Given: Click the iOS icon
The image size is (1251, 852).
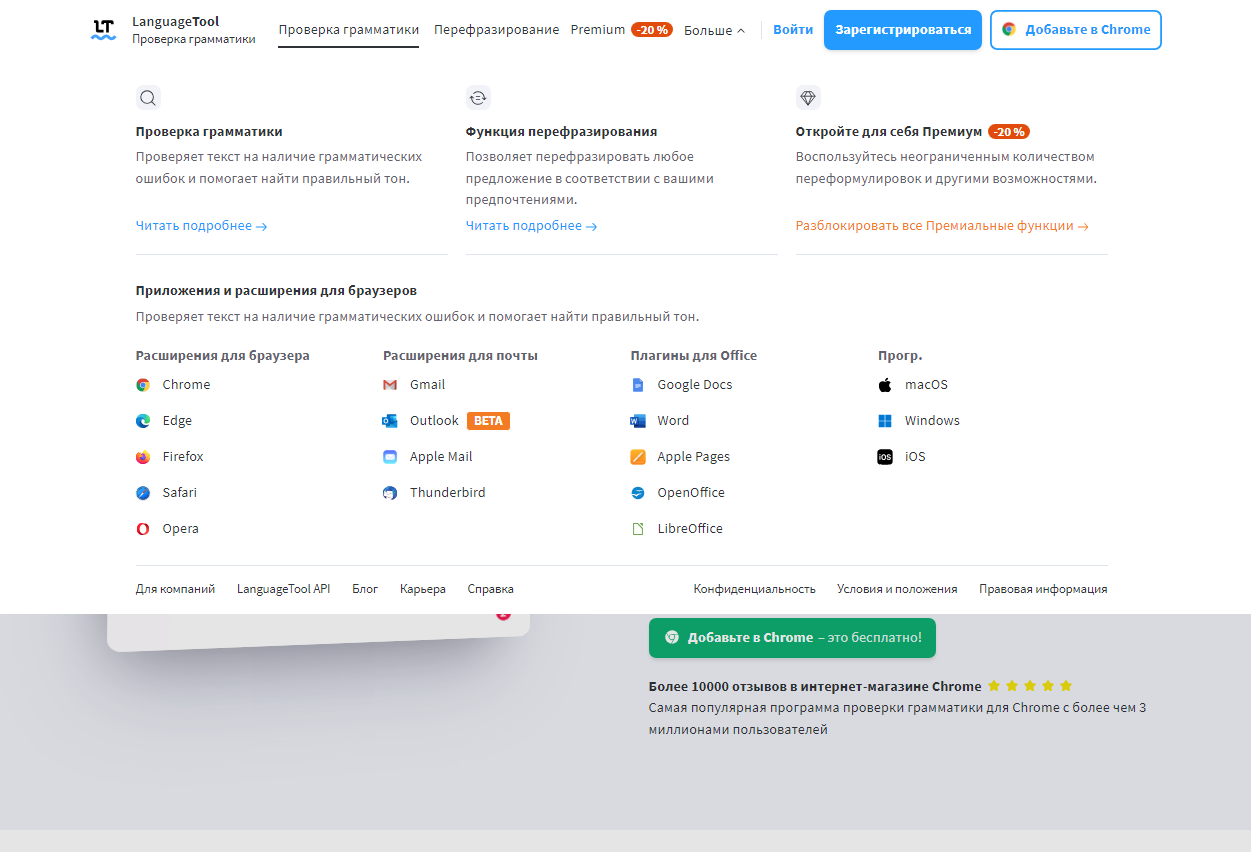Looking at the screenshot, I should 885,457.
